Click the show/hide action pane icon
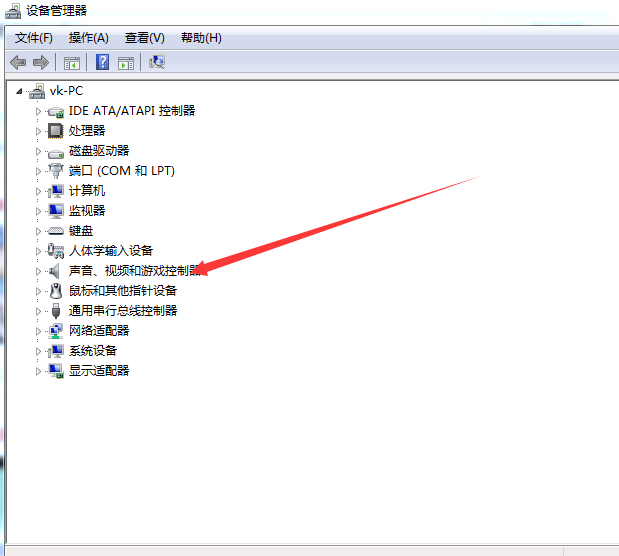Viewport: 619px width, 556px height. pyautogui.click(x=126, y=63)
